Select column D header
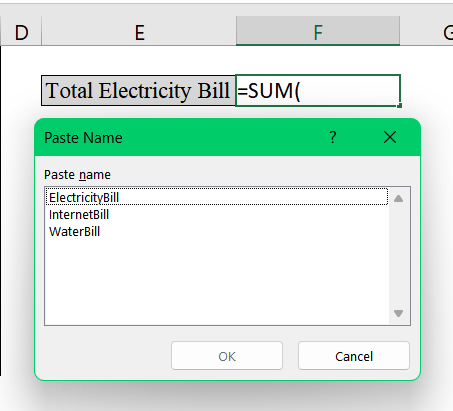The image size is (453, 411). [x=21, y=31]
